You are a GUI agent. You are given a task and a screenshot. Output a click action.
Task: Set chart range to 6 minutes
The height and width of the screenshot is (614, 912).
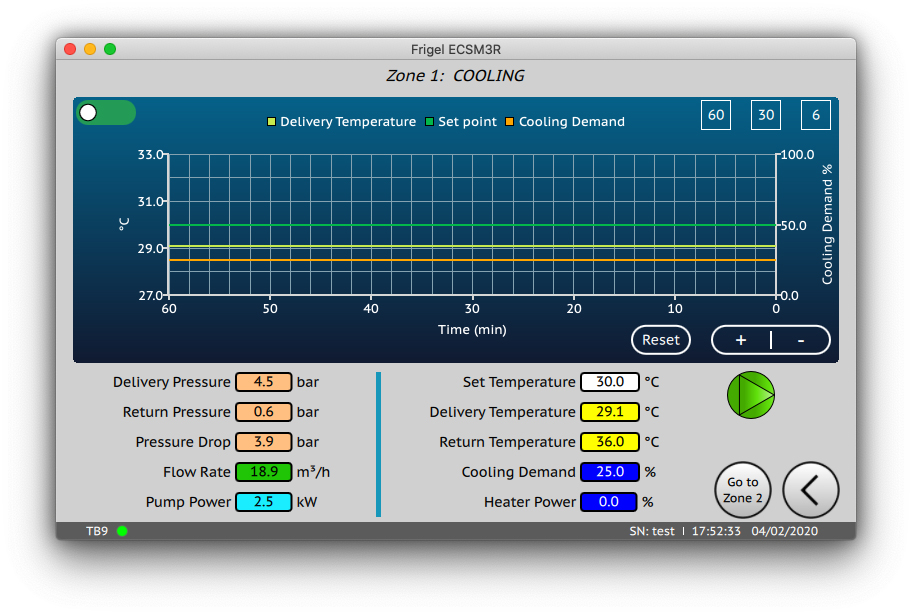pos(815,115)
